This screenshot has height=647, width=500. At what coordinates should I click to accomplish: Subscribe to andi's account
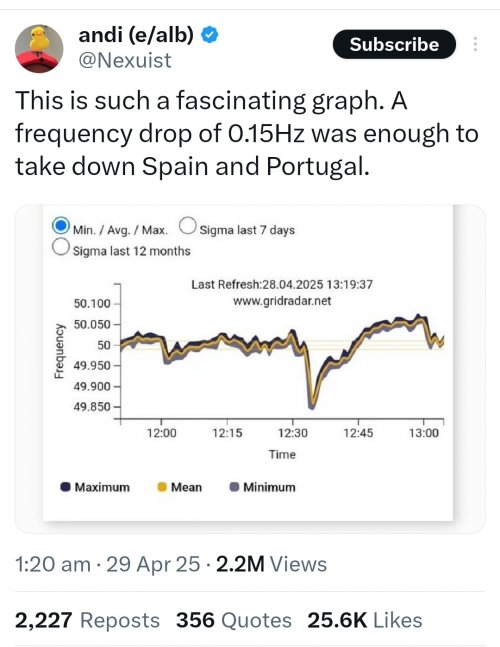coord(394,44)
